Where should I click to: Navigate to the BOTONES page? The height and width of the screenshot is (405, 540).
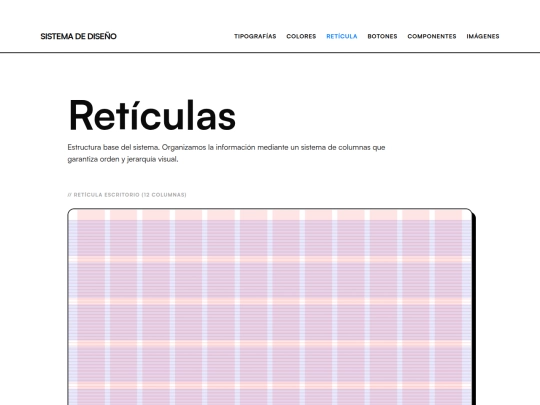(x=382, y=36)
